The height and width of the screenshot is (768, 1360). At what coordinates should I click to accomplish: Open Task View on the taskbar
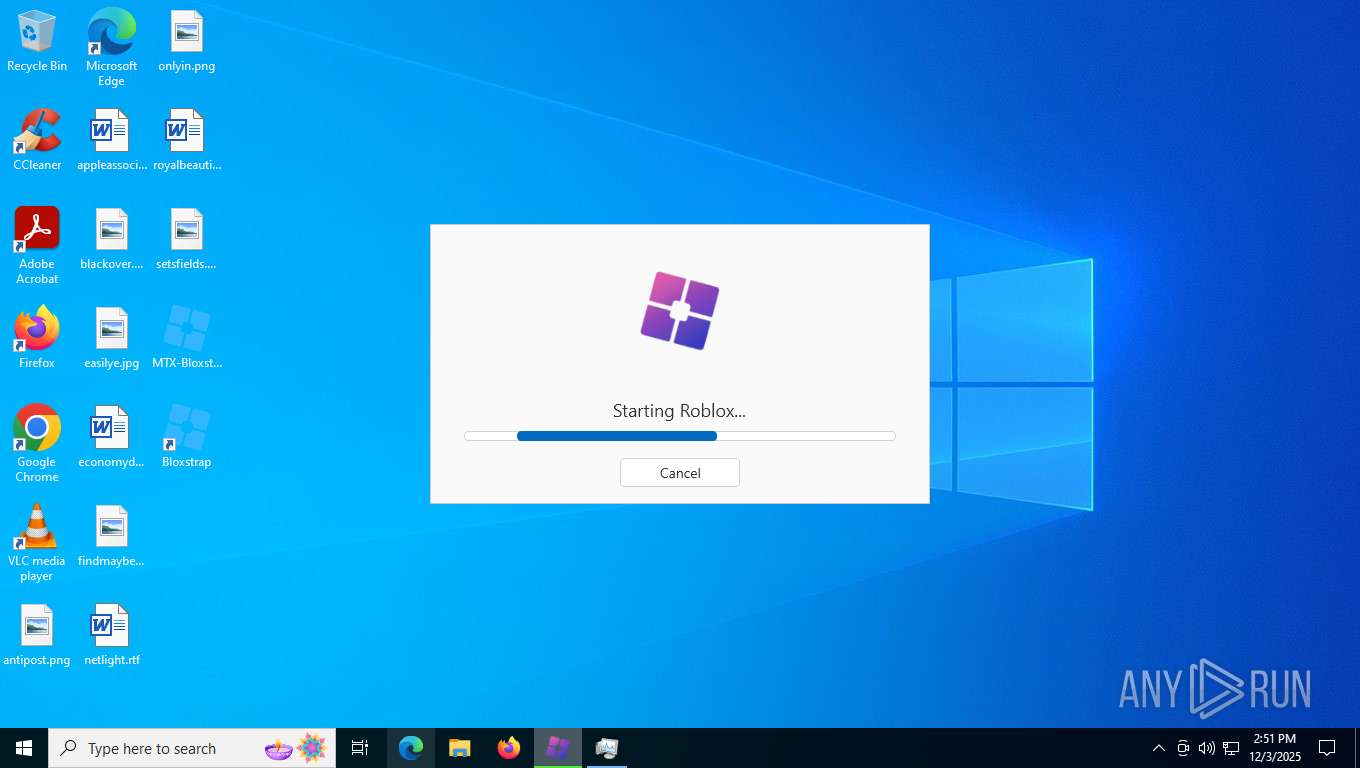click(x=360, y=748)
